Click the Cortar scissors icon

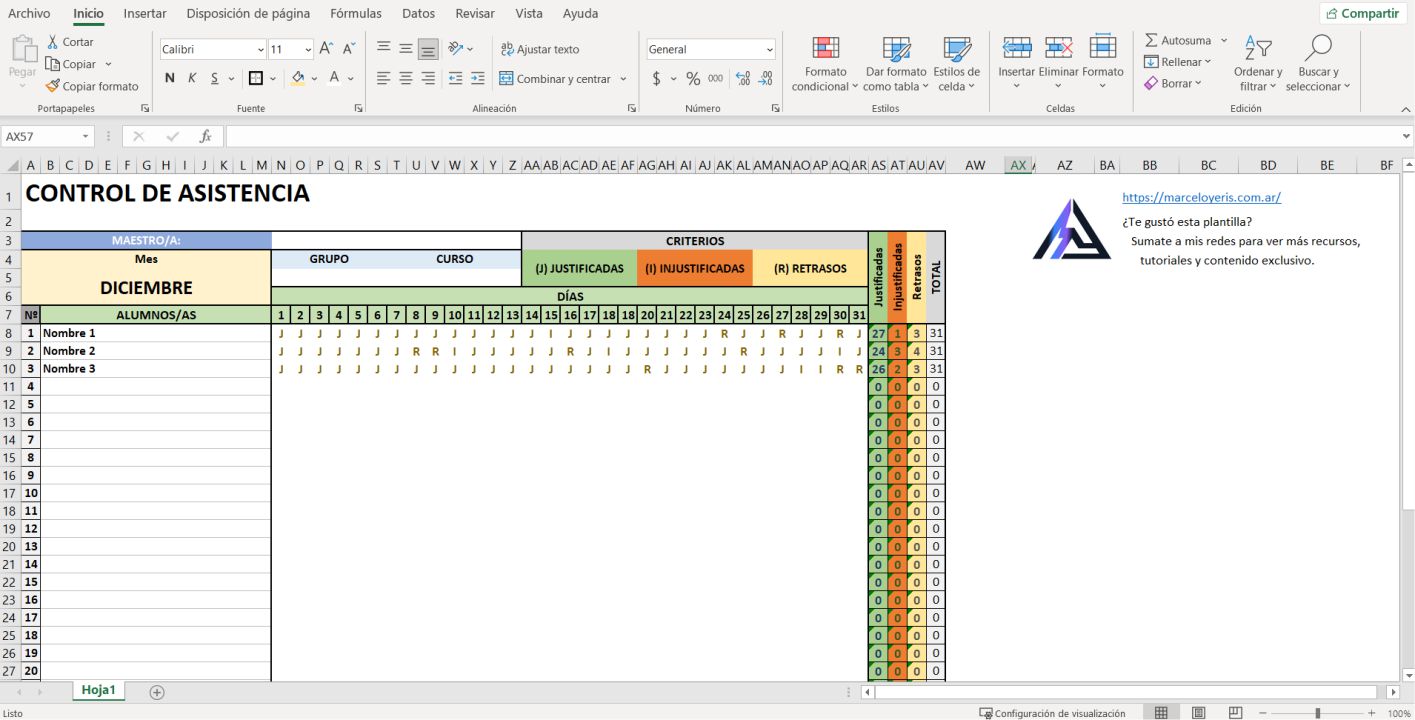pyautogui.click(x=53, y=42)
